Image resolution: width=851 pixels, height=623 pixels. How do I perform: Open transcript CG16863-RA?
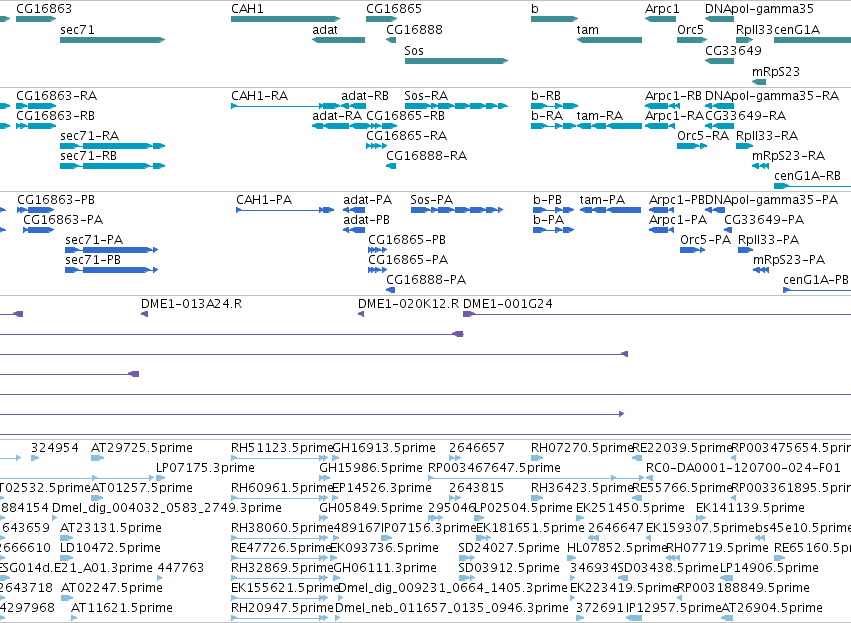pyautogui.click(x=36, y=106)
